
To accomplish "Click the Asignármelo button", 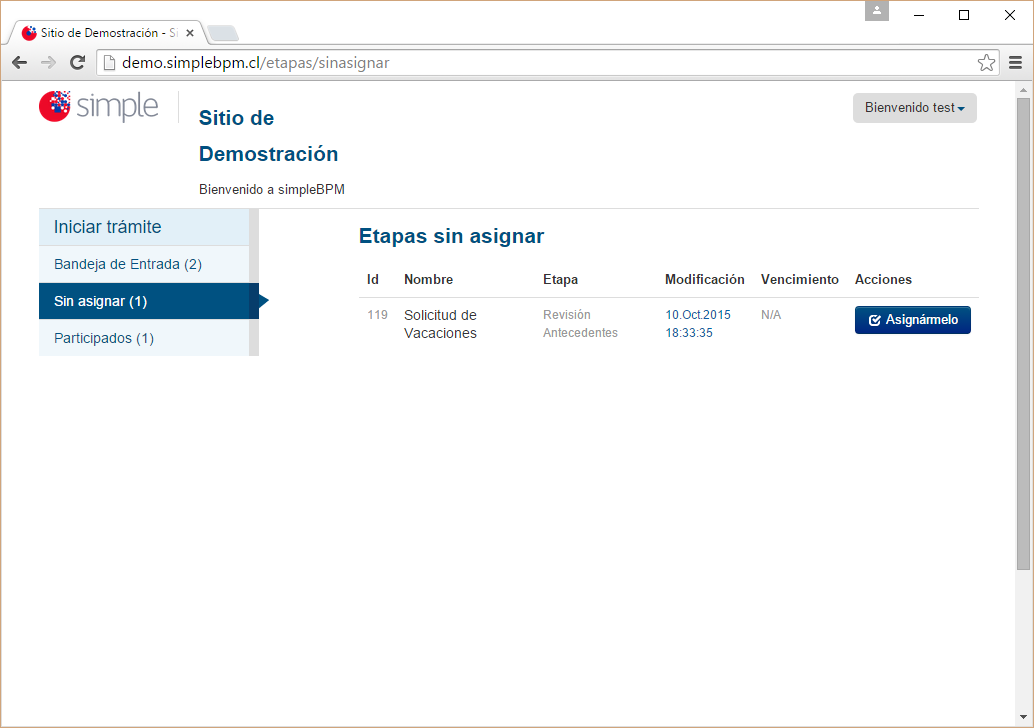I will (913, 320).
